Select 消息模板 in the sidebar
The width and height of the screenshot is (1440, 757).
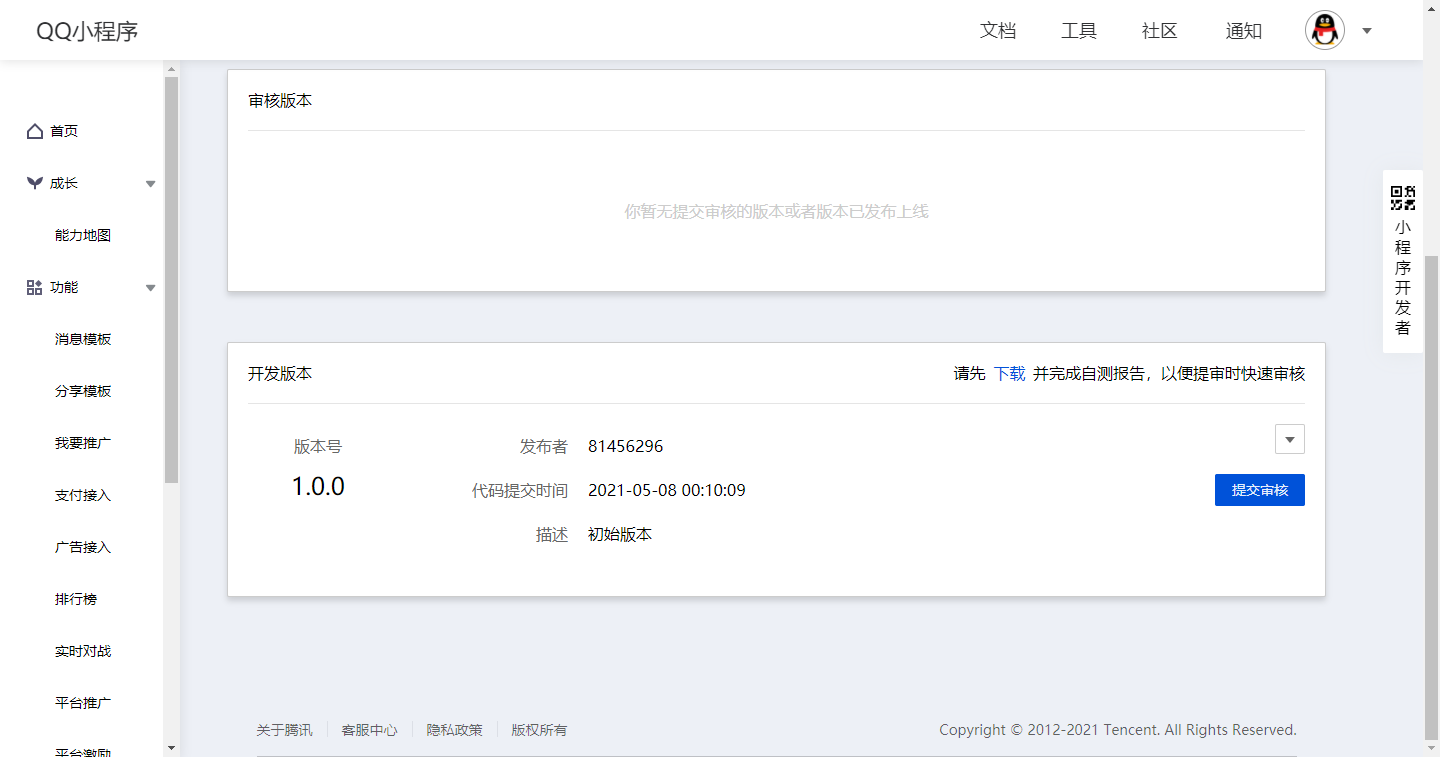[x=83, y=339]
